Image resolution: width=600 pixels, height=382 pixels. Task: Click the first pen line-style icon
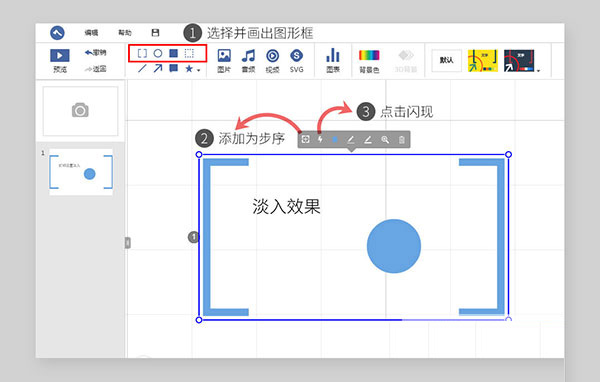(351, 139)
